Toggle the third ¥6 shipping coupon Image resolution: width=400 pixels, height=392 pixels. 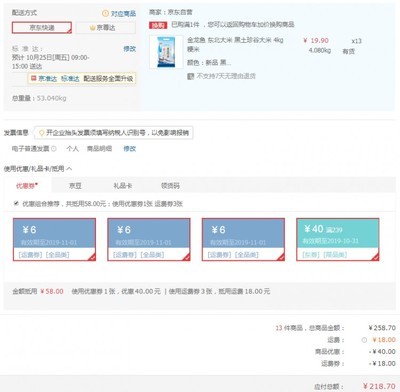click(243, 239)
